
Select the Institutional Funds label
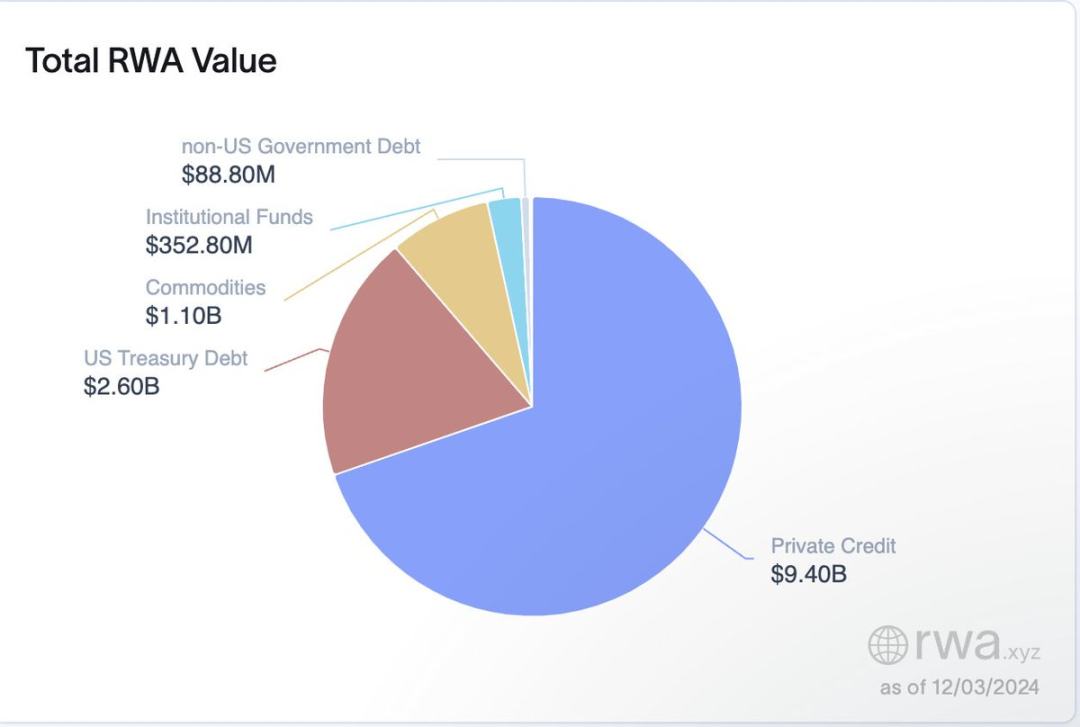coord(229,216)
